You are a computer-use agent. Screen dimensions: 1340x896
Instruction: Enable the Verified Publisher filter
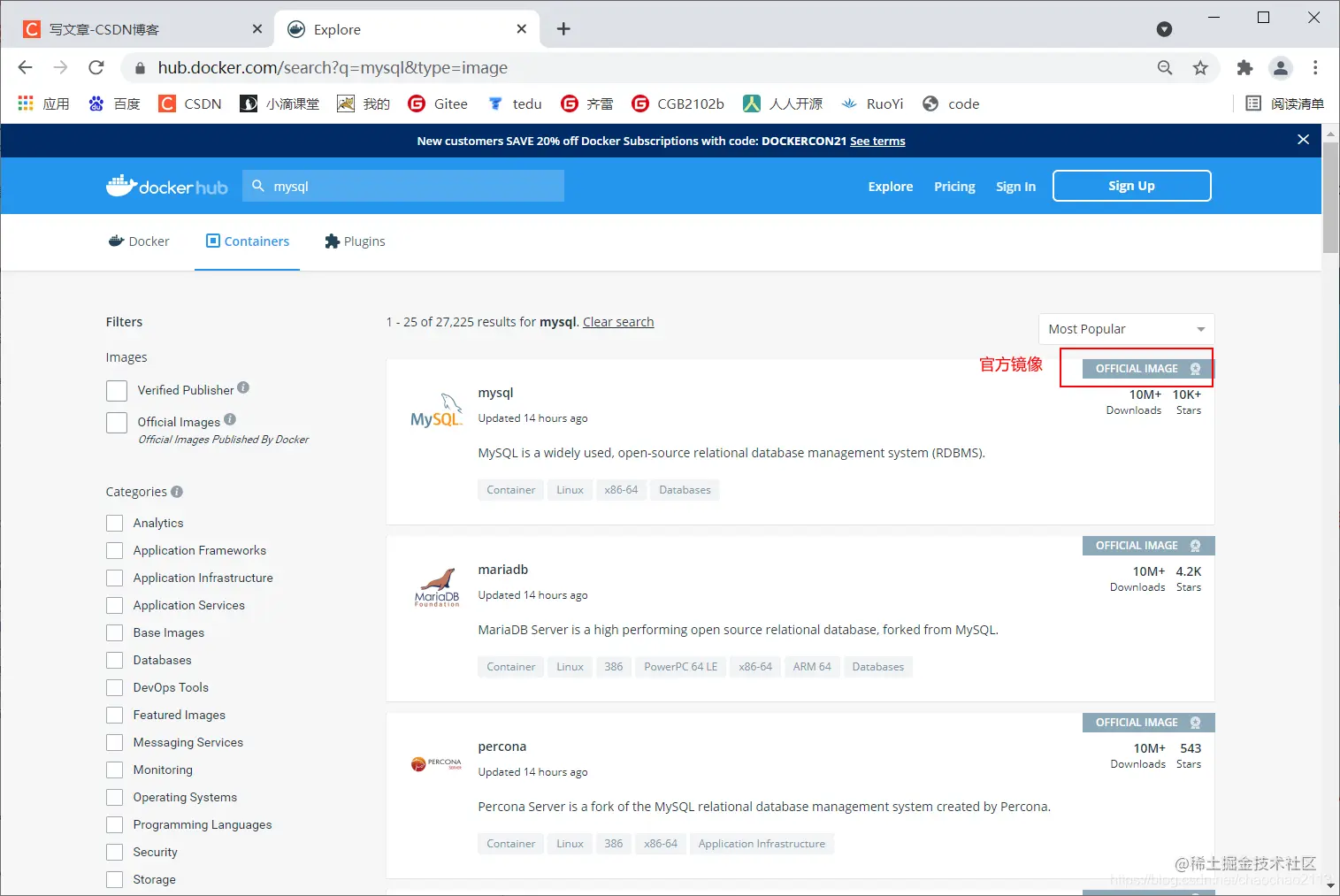coord(117,391)
